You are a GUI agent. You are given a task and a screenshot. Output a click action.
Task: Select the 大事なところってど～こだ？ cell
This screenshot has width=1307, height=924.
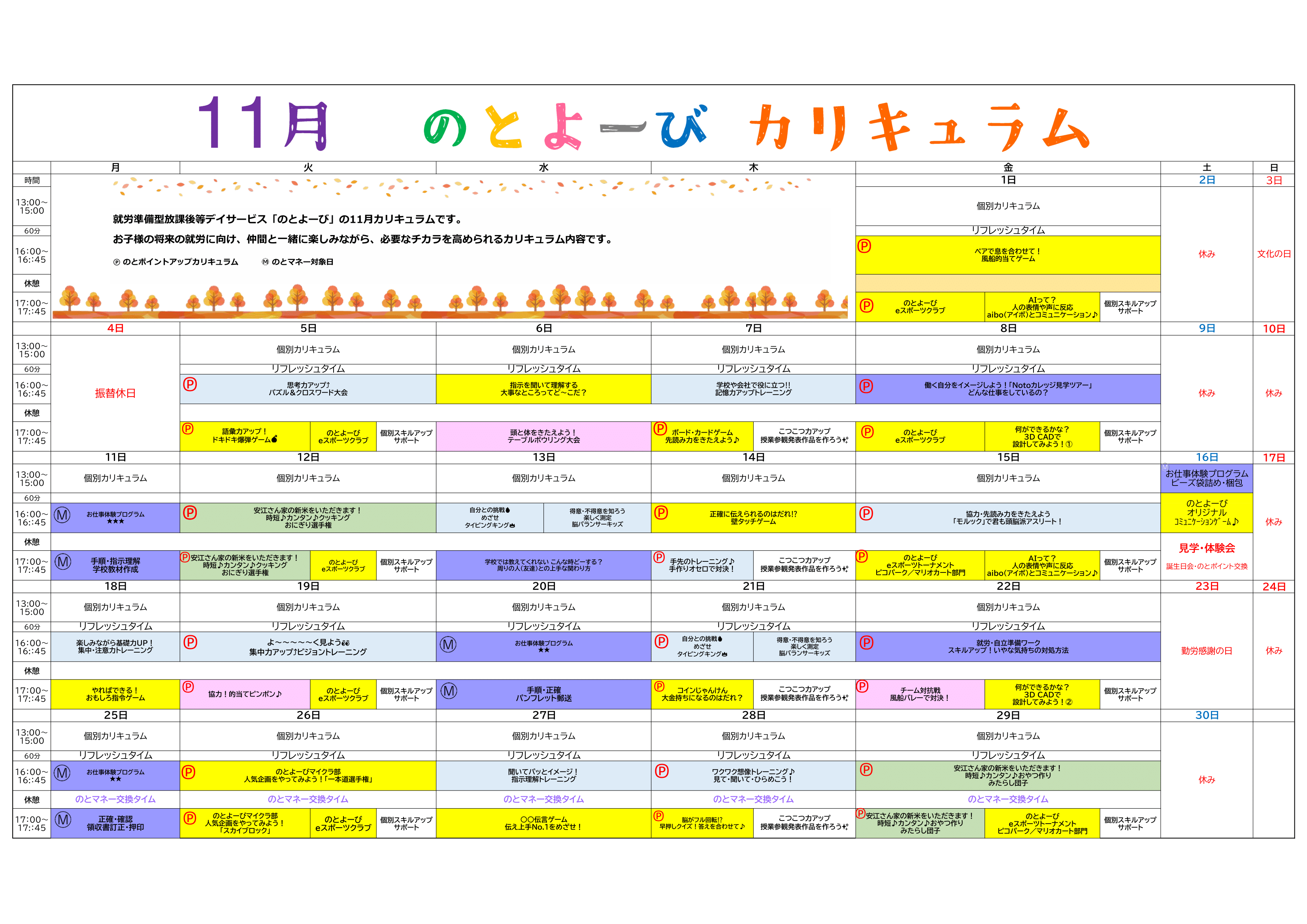(x=544, y=389)
